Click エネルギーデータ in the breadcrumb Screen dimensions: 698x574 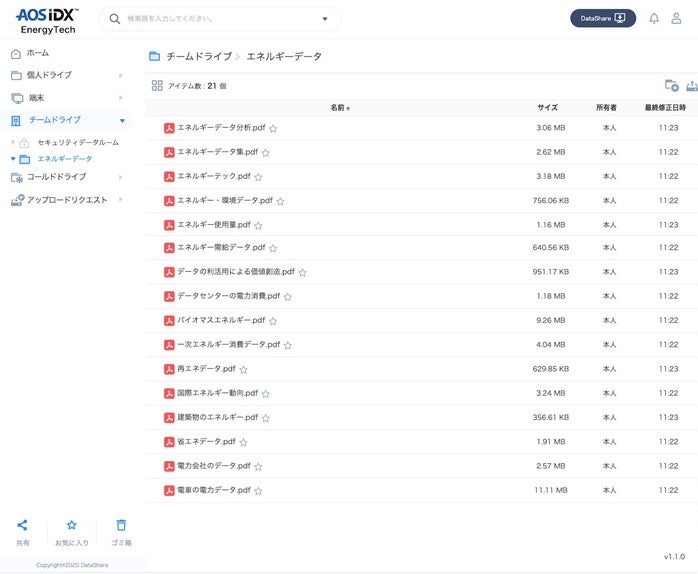(284, 57)
